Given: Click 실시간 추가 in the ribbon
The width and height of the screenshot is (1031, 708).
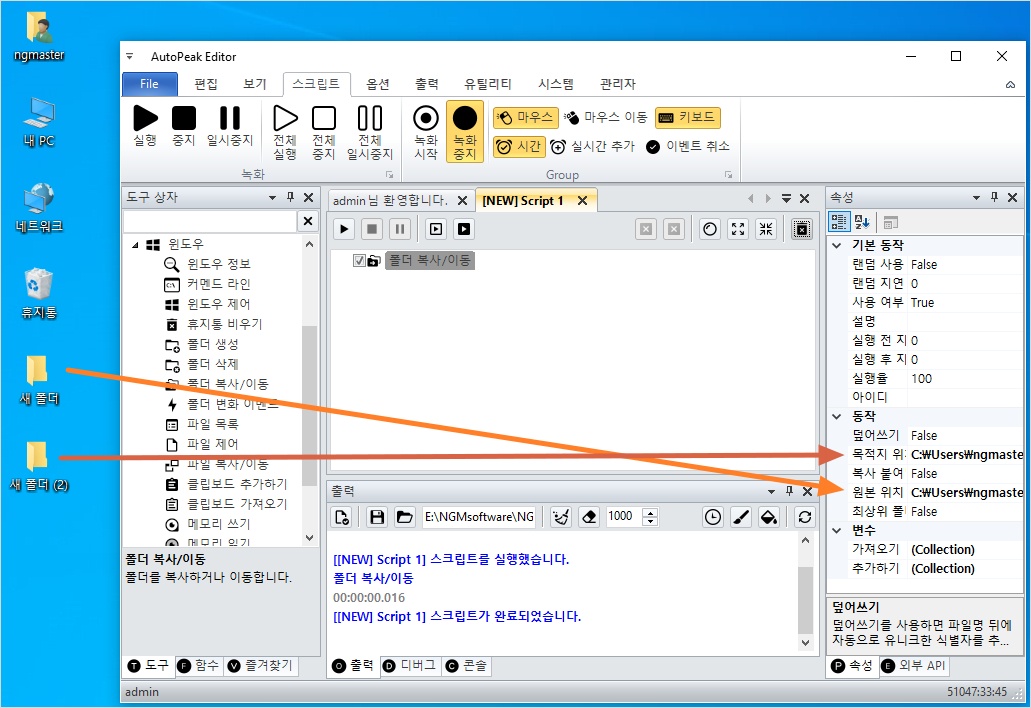Looking at the screenshot, I should coord(593,146).
